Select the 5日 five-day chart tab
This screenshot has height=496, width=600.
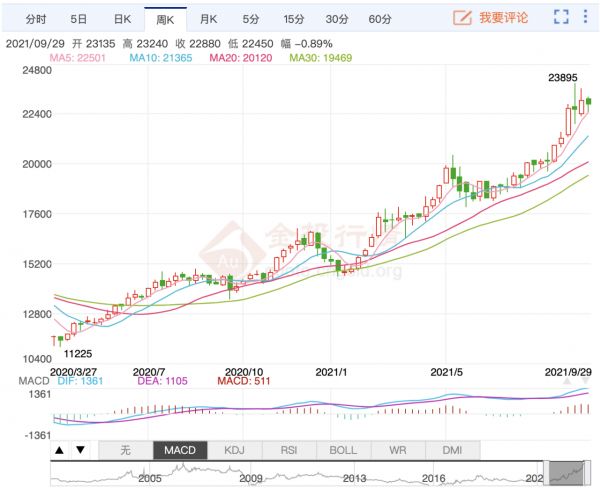78,19
